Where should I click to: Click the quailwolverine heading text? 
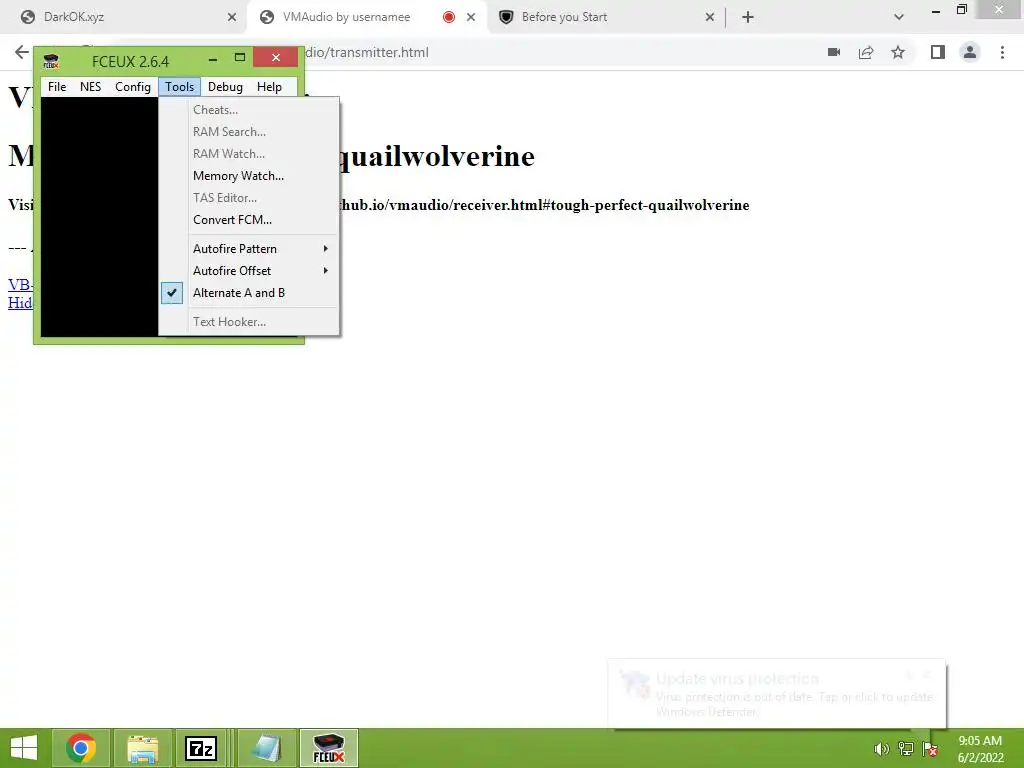436,157
